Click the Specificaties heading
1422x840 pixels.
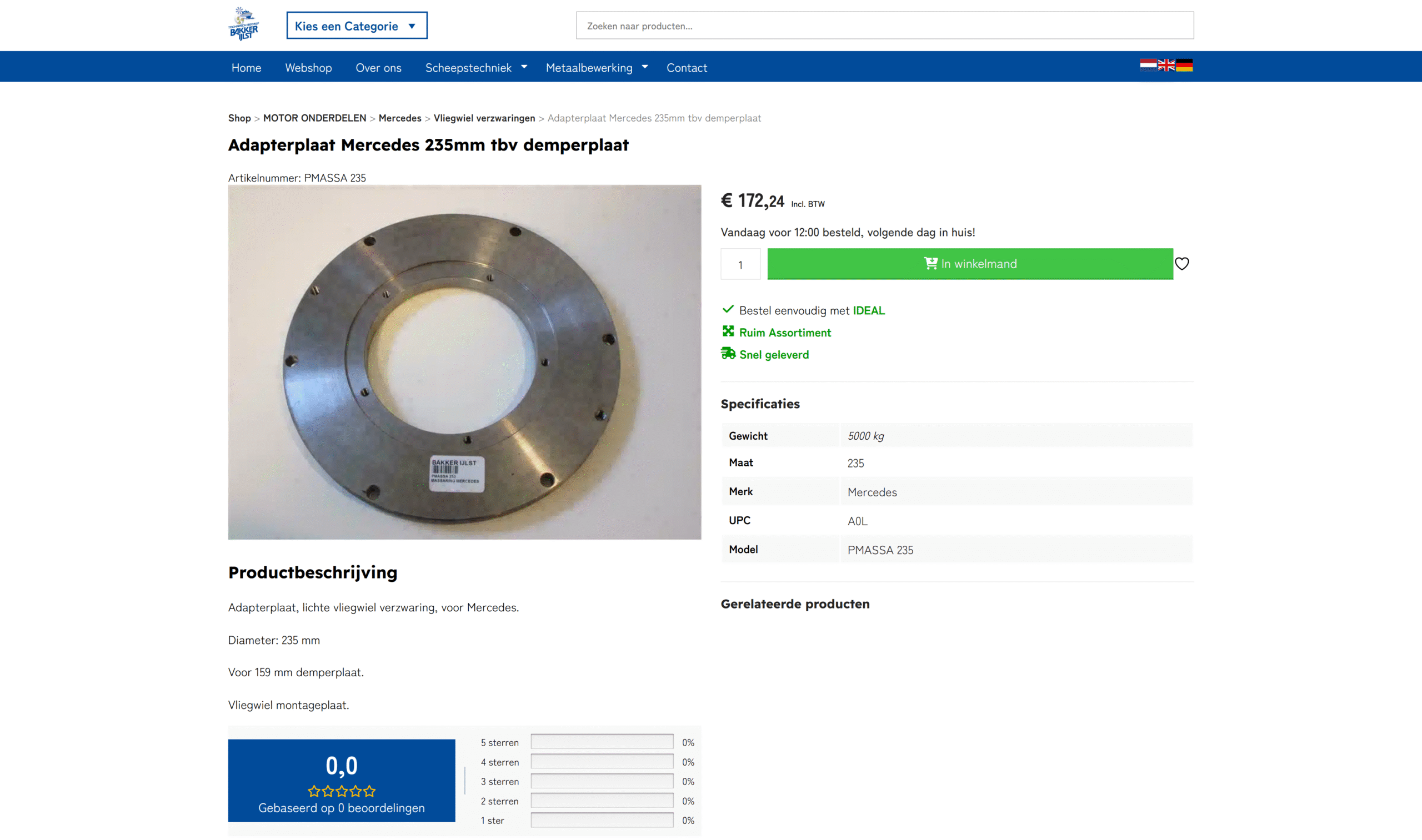[760, 404]
